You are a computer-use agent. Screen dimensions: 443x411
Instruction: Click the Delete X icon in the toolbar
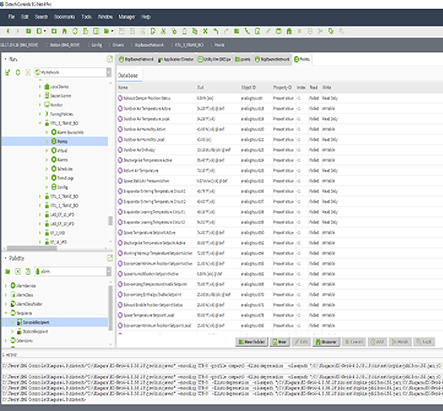(205, 31)
